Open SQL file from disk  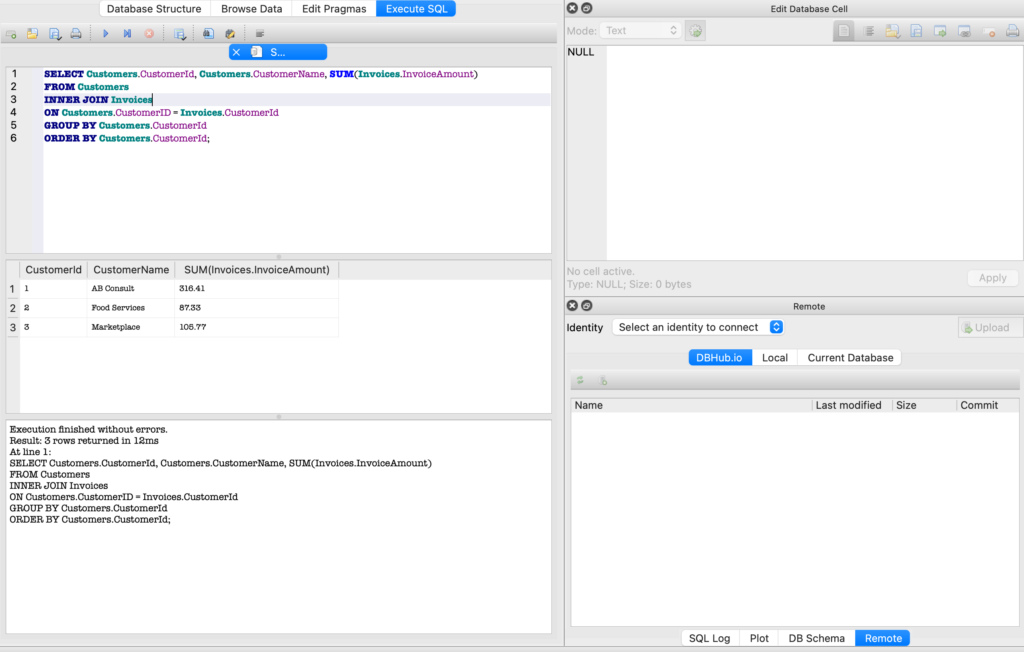(x=32, y=34)
